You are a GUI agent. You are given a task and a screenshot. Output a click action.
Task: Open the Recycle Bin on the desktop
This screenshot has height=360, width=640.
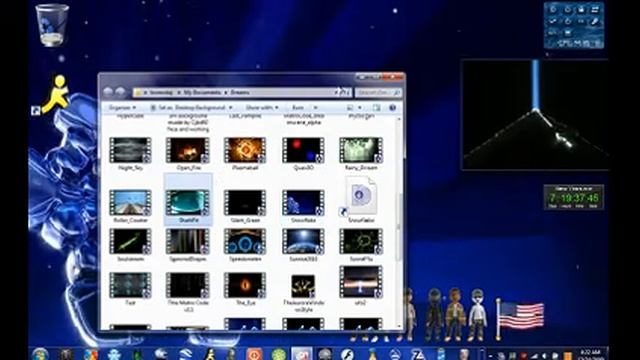pyautogui.click(x=52, y=25)
